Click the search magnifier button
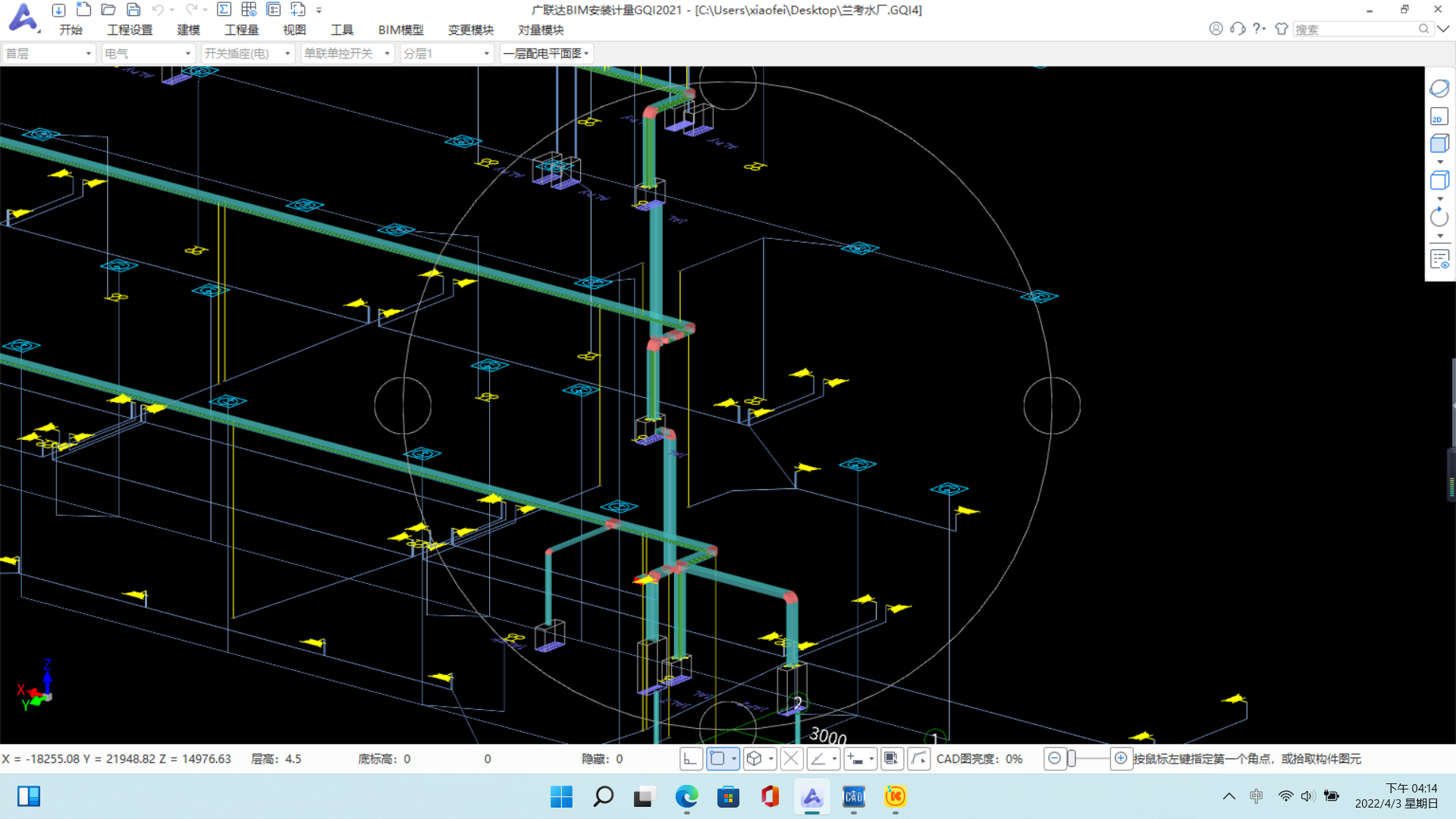The width and height of the screenshot is (1456, 819). pyautogui.click(x=1423, y=29)
